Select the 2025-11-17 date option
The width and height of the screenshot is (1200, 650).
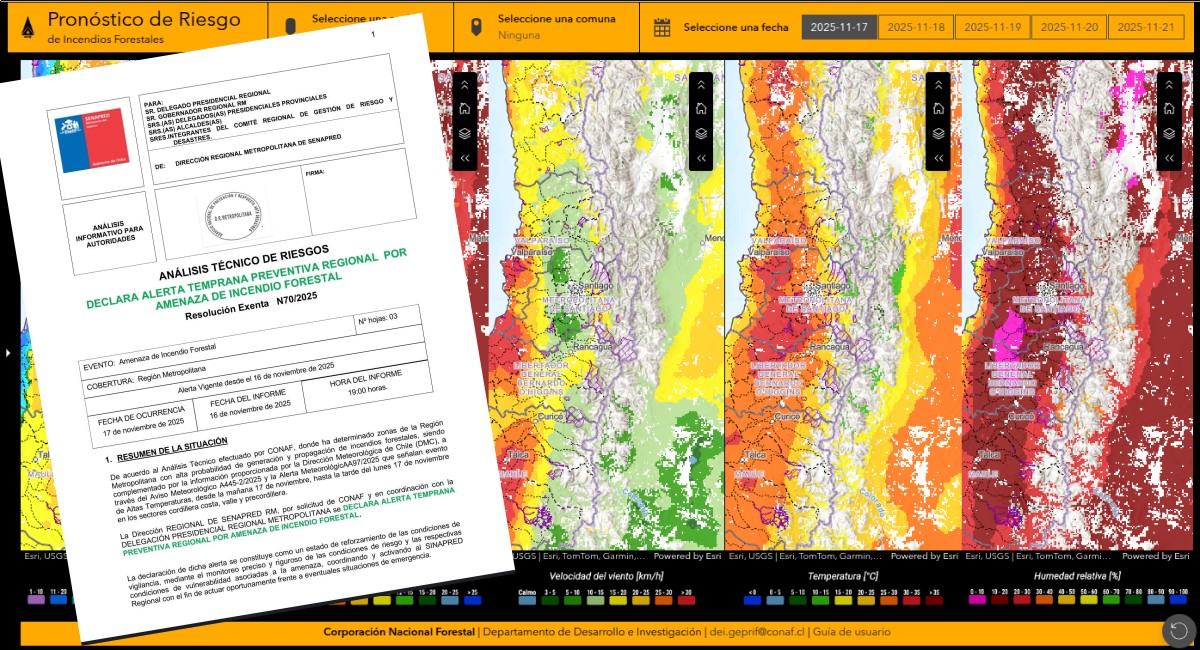click(x=839, y=27)
